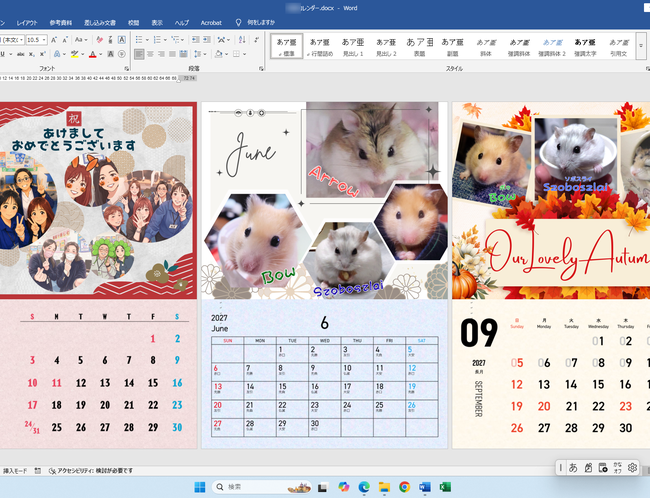Justify the paragraph text
This screenshot has width=650, height=498.
[x=172, y=54]
